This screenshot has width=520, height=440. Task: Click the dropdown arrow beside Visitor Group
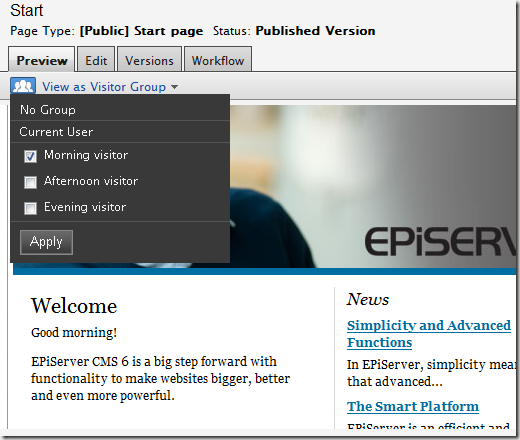coord(174,87)
